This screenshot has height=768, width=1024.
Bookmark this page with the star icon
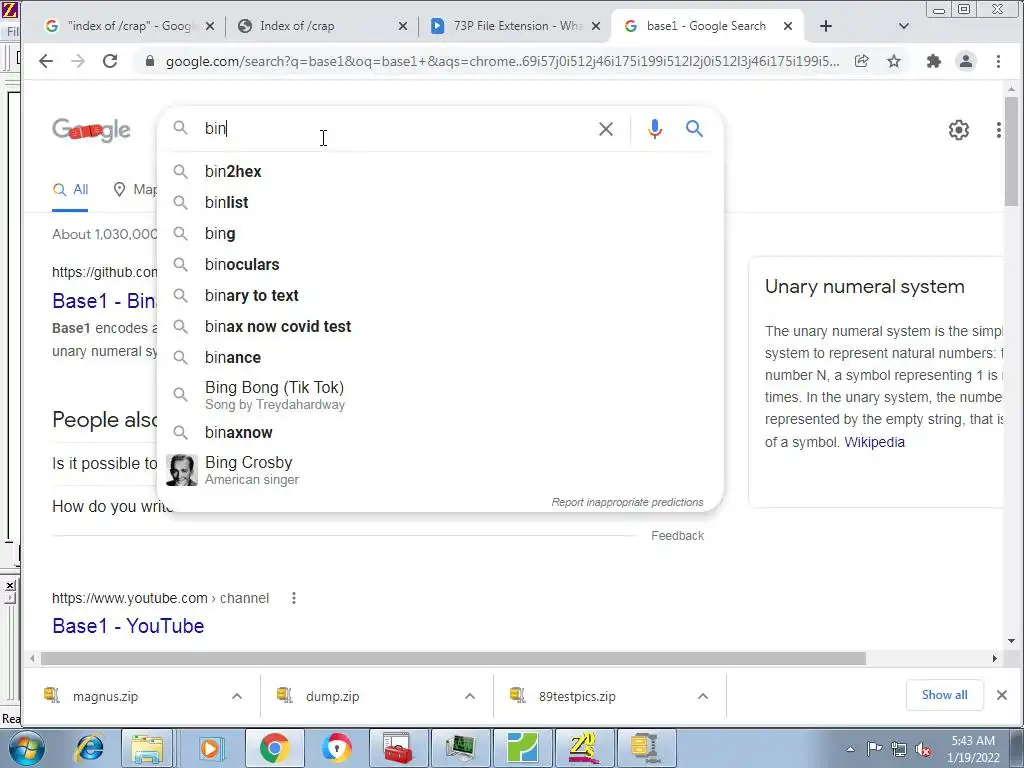(x=894, y=61)
